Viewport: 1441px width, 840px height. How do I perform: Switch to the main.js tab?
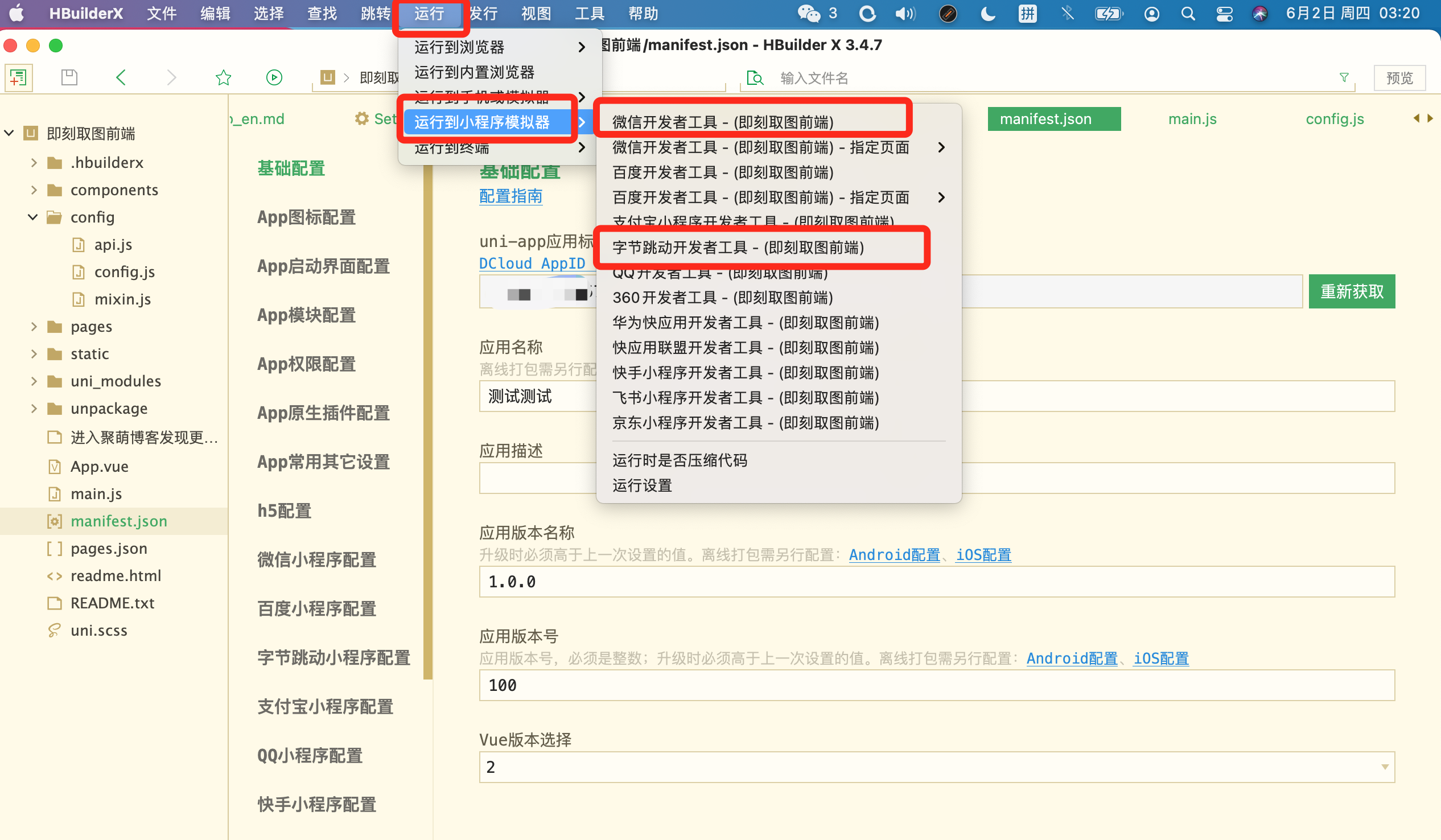[1192, 118]
